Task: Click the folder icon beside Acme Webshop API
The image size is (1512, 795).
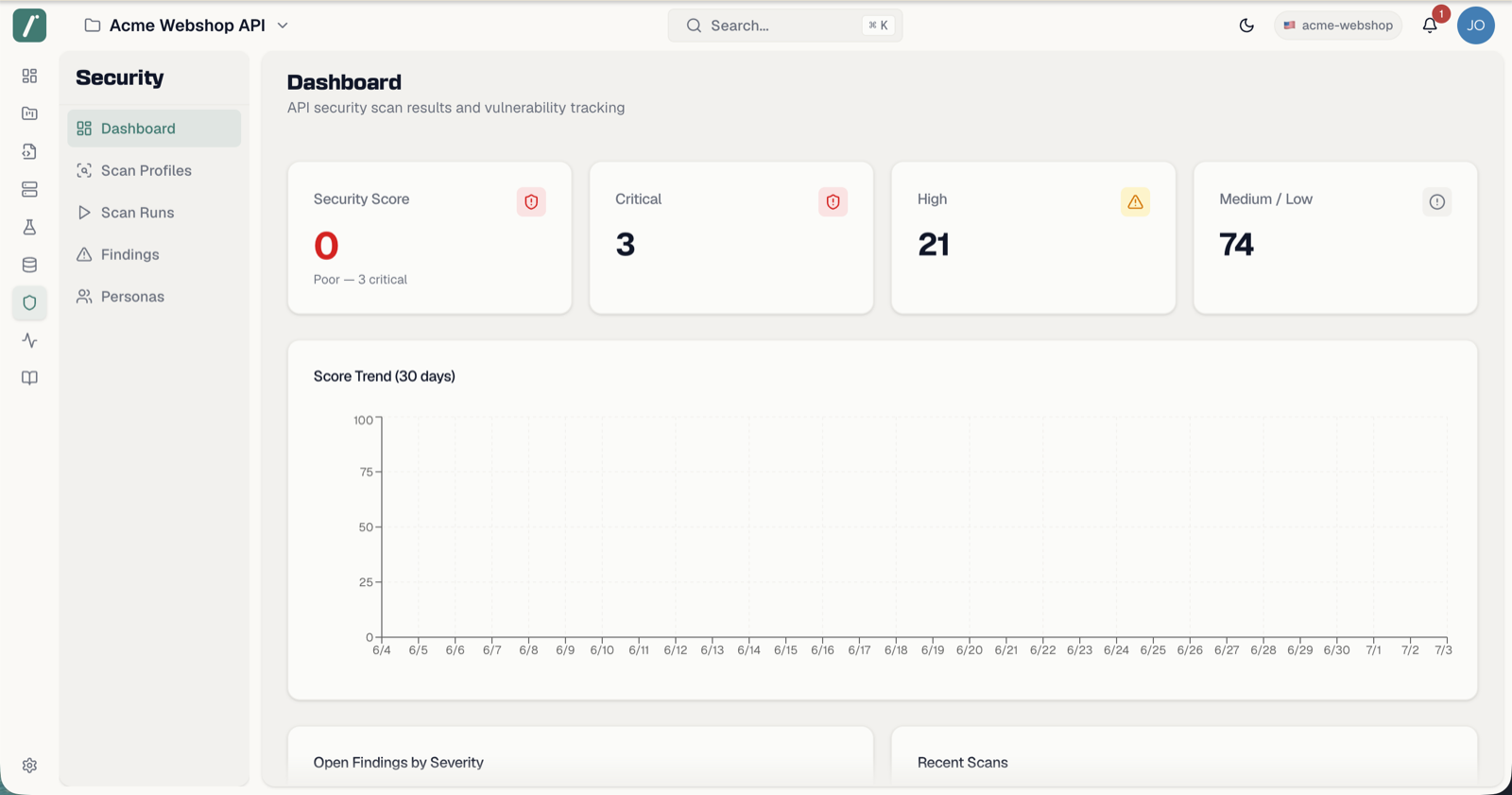Action: tap(93, 26)
